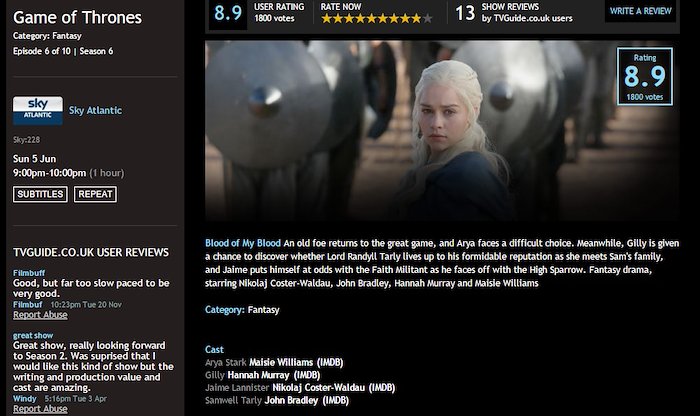The width and height of the screenshot is (700, 416).
Task: Open the Filmbuff reviewer profile link
Action: point(27,304)
